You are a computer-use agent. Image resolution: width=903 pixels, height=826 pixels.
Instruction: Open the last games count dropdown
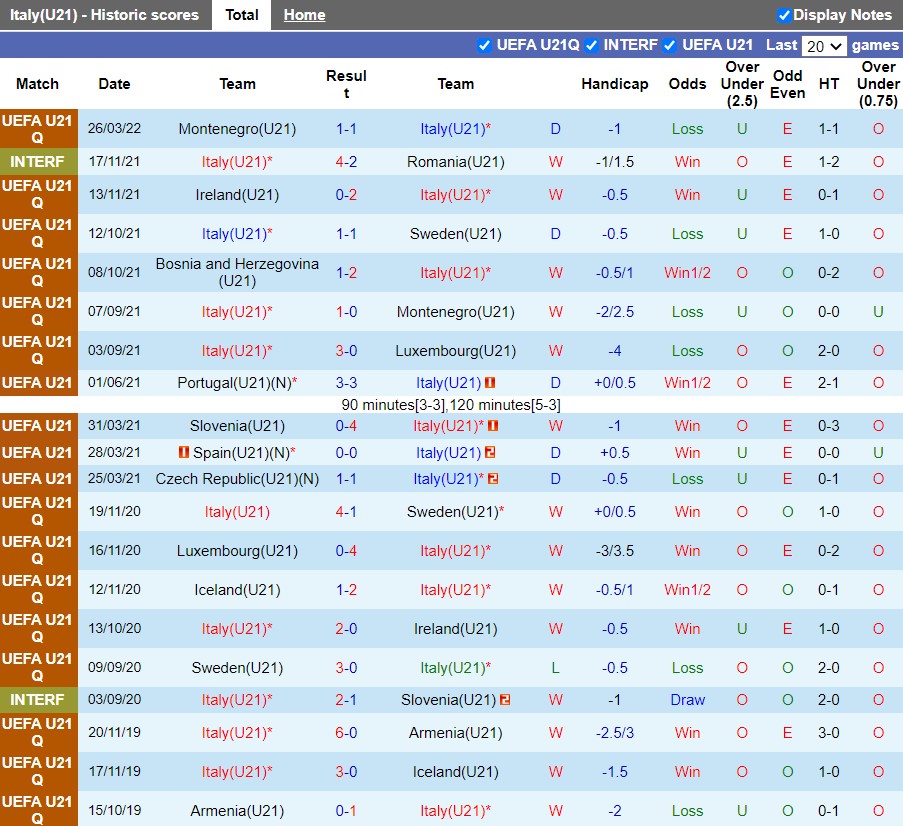(824, 46)
